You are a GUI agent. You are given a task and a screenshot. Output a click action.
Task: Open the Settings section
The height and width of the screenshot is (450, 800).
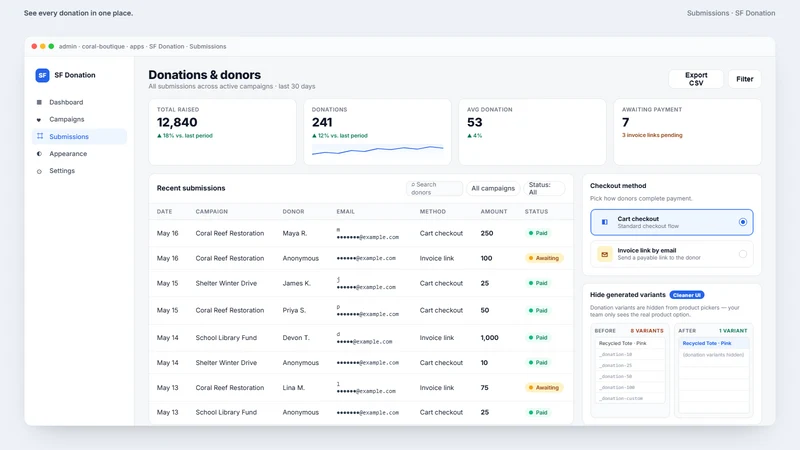pos(80,171)
